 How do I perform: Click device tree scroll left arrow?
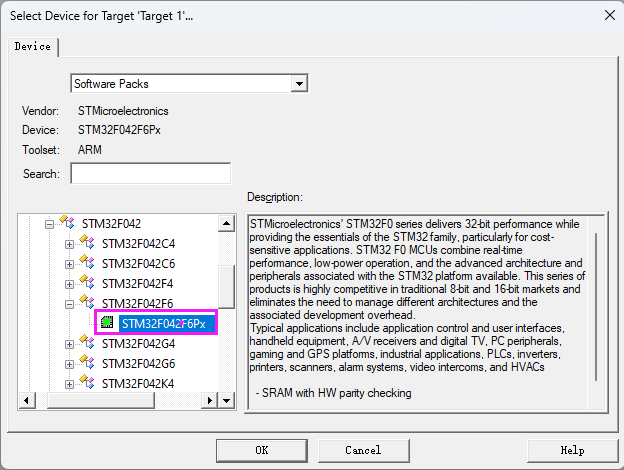[x=27, y=400]
